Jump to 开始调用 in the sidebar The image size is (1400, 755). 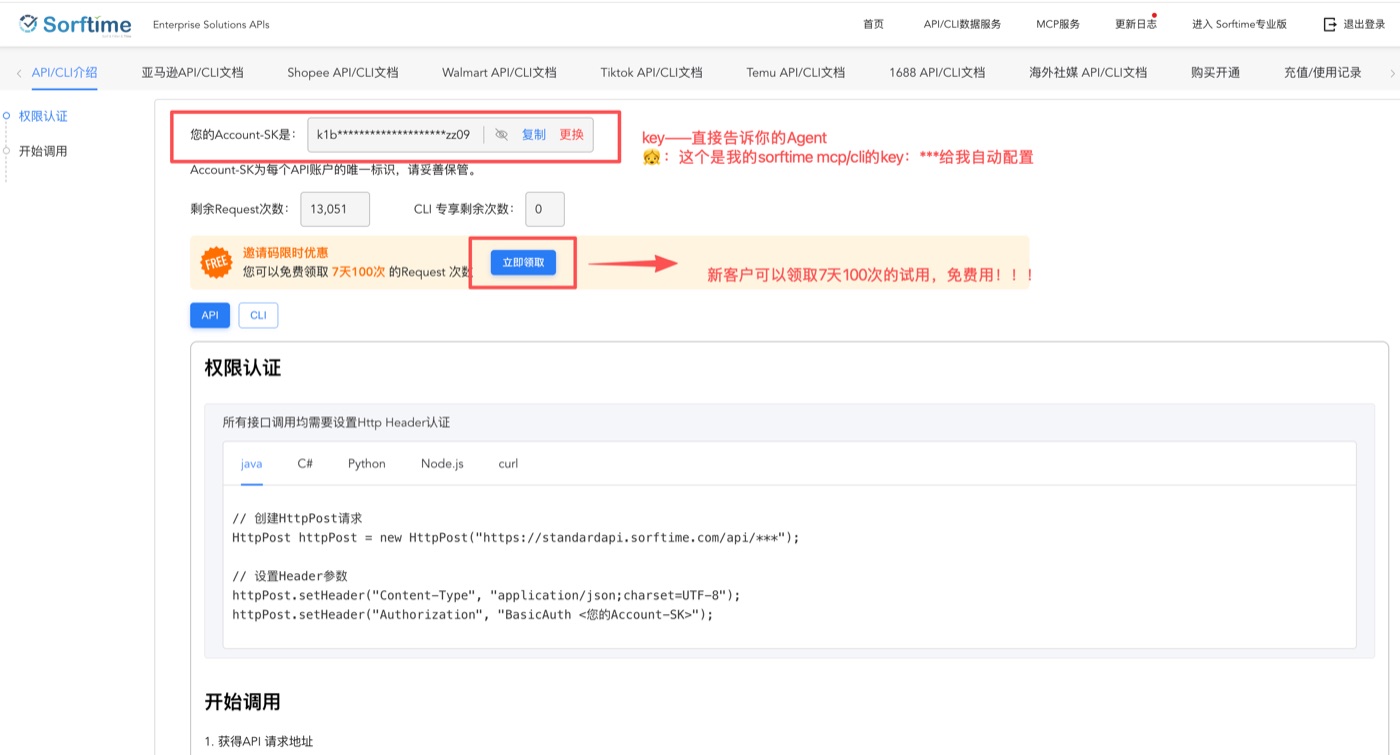tap(43, 151)
